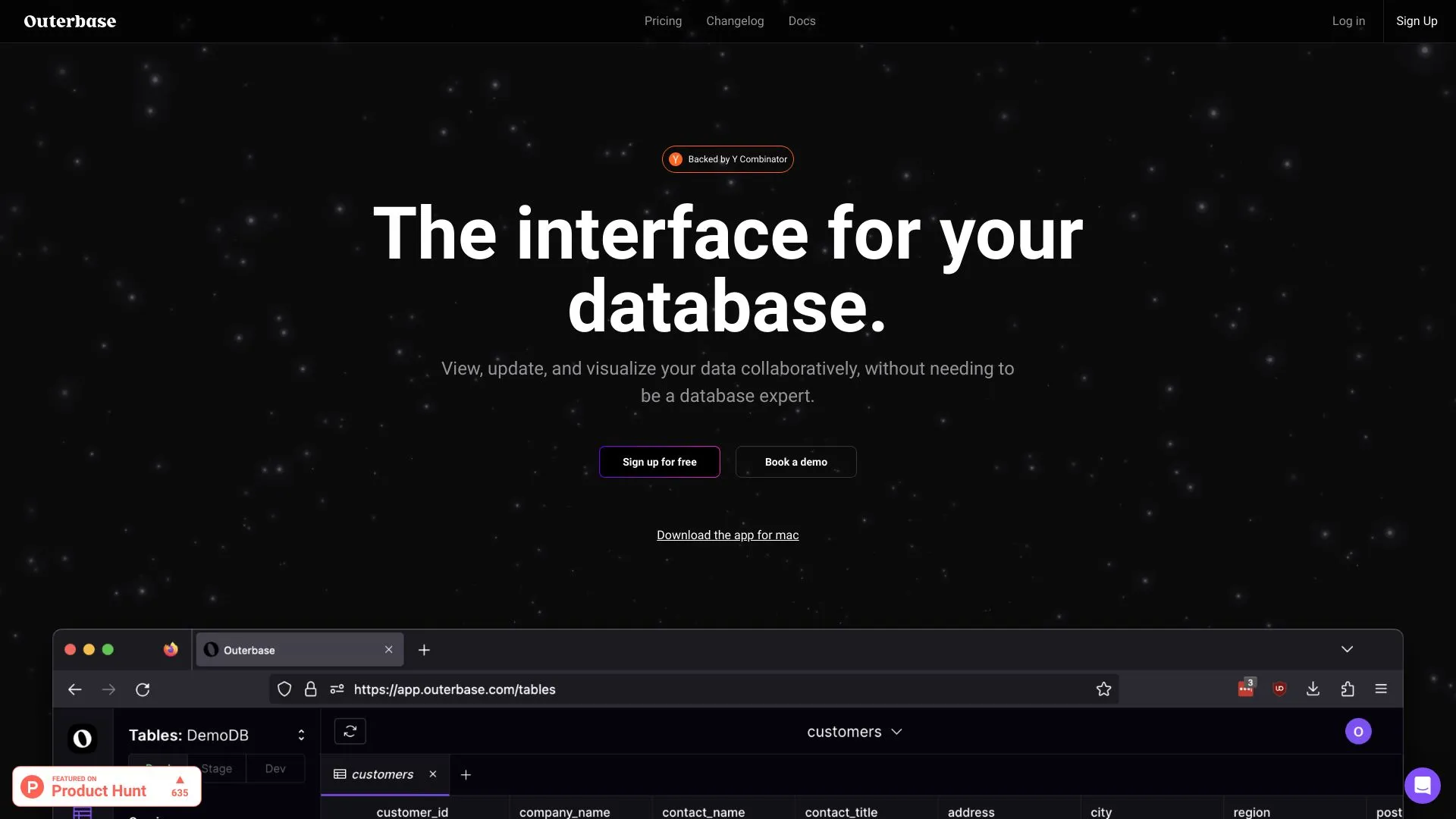Click the browser back arrow icon

coord(74,689)
